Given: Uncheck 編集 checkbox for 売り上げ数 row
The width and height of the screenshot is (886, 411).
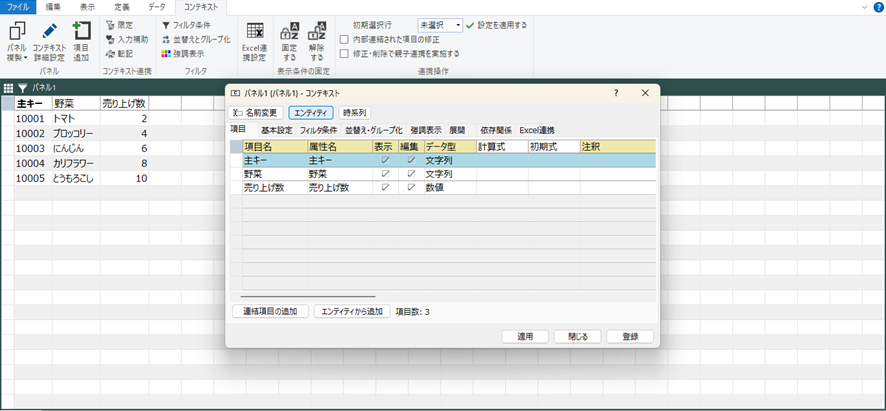Looking at the screenshot, I should click(410, 188).
